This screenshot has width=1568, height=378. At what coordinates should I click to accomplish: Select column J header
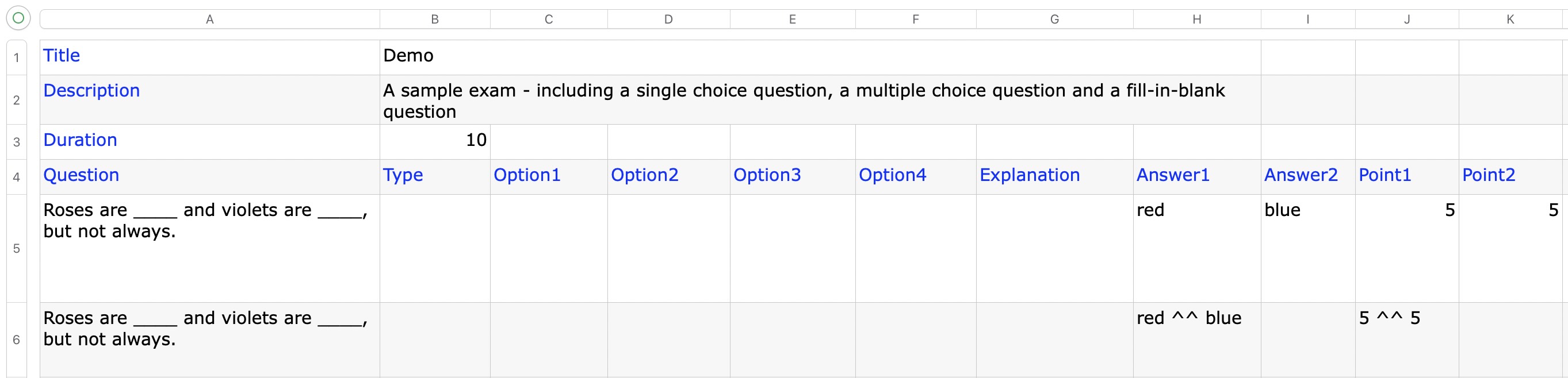(x=1407, y=20)
